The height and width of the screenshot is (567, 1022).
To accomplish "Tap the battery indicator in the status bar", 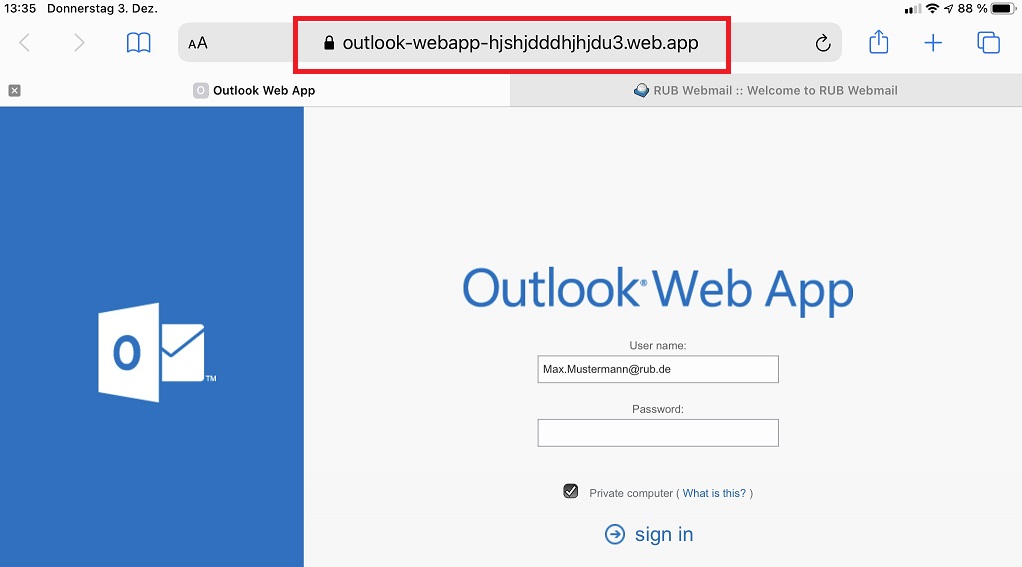I will coord(1004,8).
